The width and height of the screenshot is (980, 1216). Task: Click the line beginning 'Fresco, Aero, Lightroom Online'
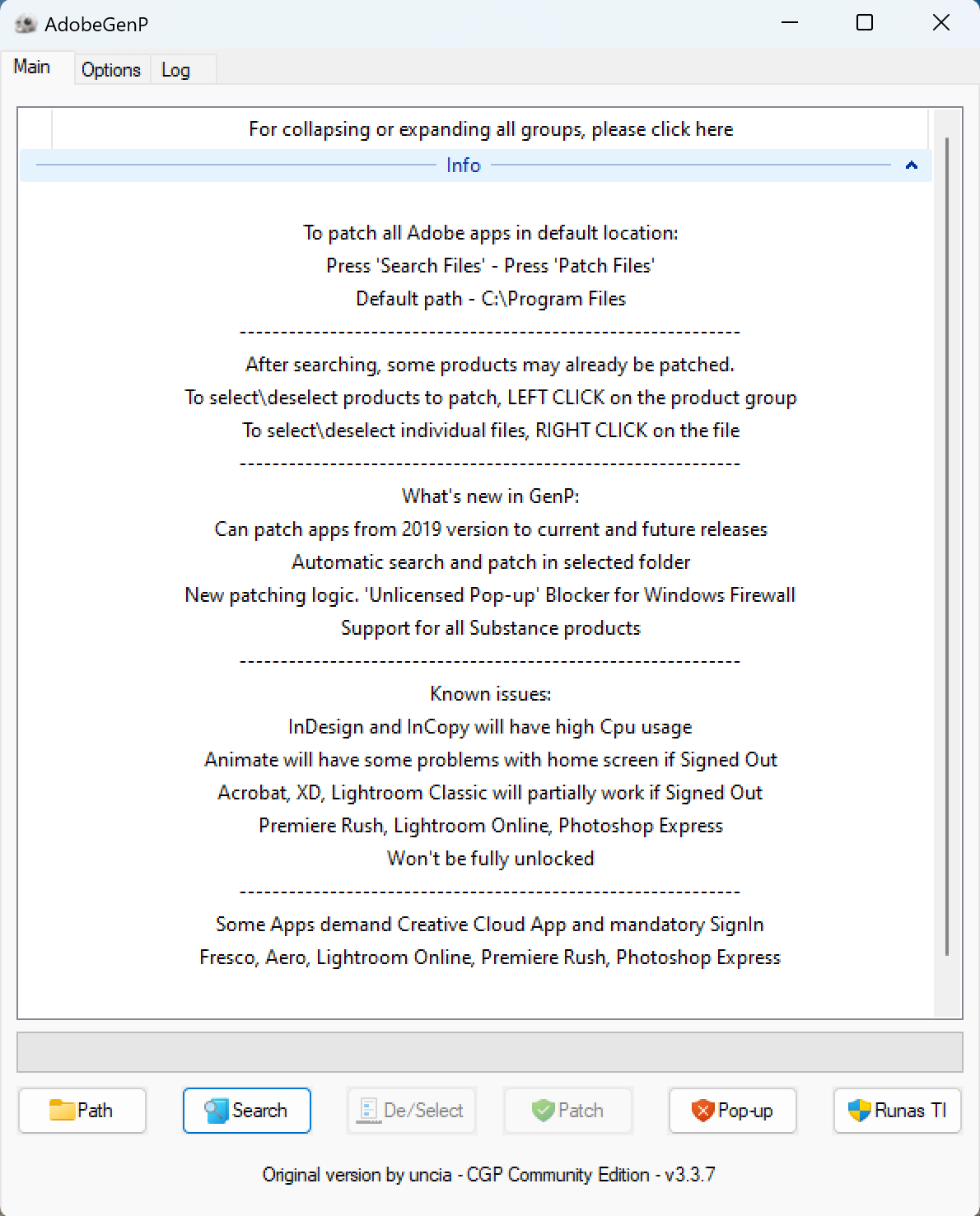(x=491, y=957)
